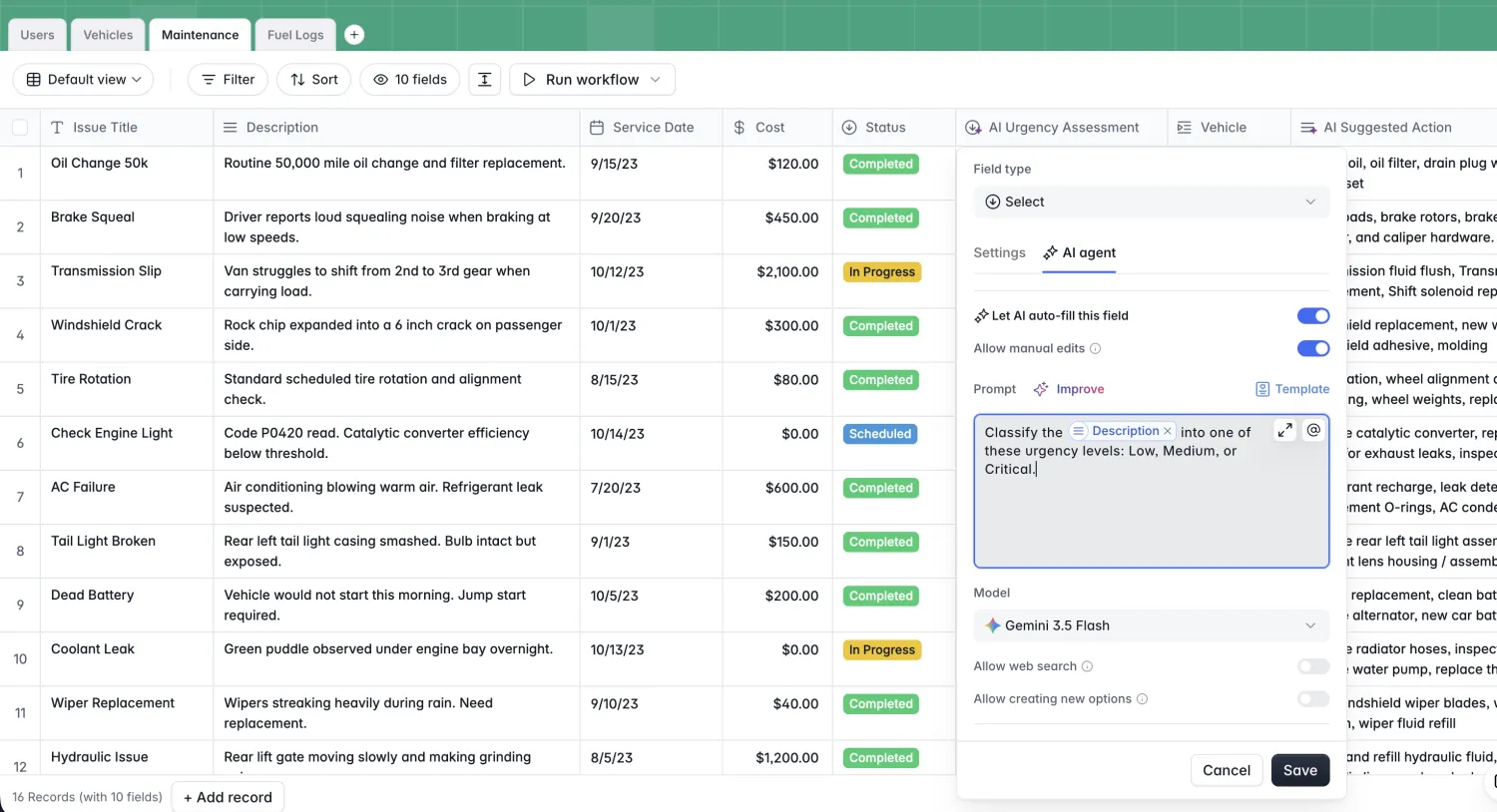The image size is (1497, 812).
Task: Switch to the Users tab
Action: [x=38, y=35]
